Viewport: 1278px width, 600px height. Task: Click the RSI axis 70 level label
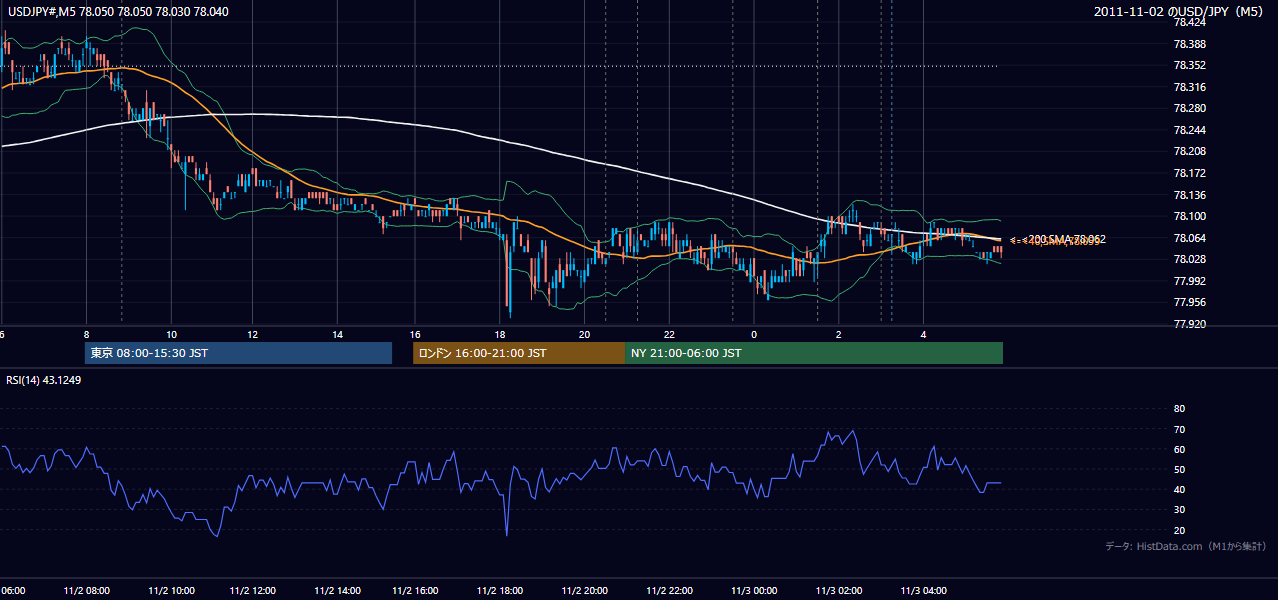tap(1179, 429)
